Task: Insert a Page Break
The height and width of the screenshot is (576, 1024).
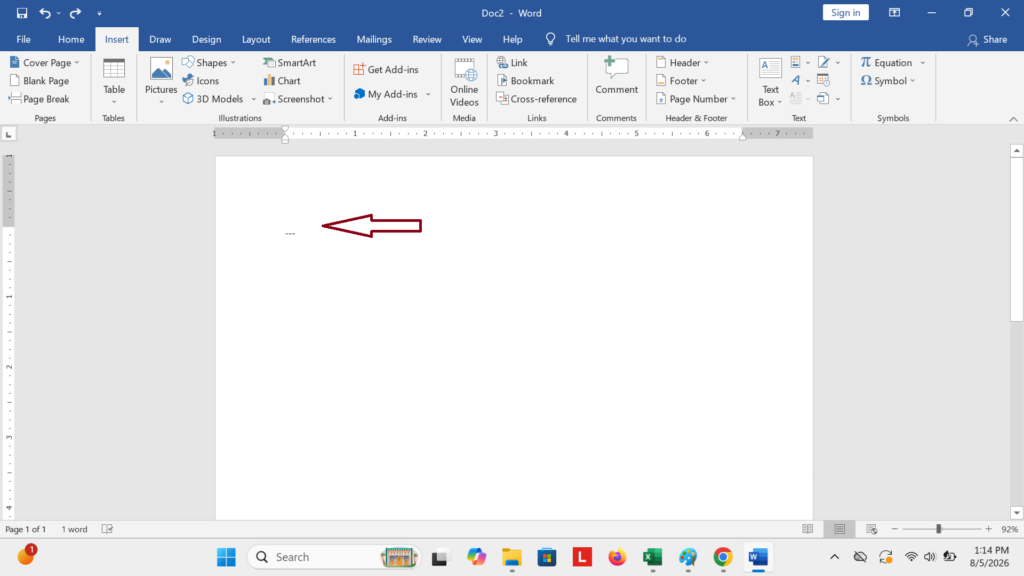Action: coord(39,99)
